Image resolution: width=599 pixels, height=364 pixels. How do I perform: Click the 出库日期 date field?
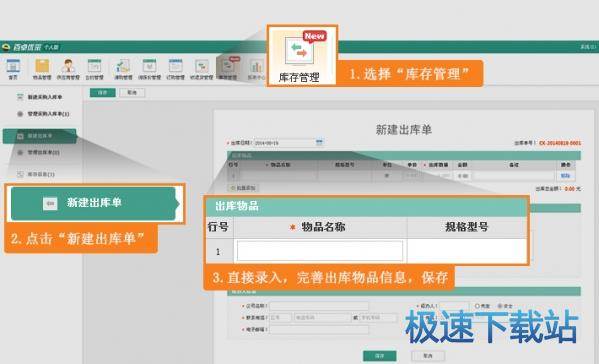[x=285, y=143]
